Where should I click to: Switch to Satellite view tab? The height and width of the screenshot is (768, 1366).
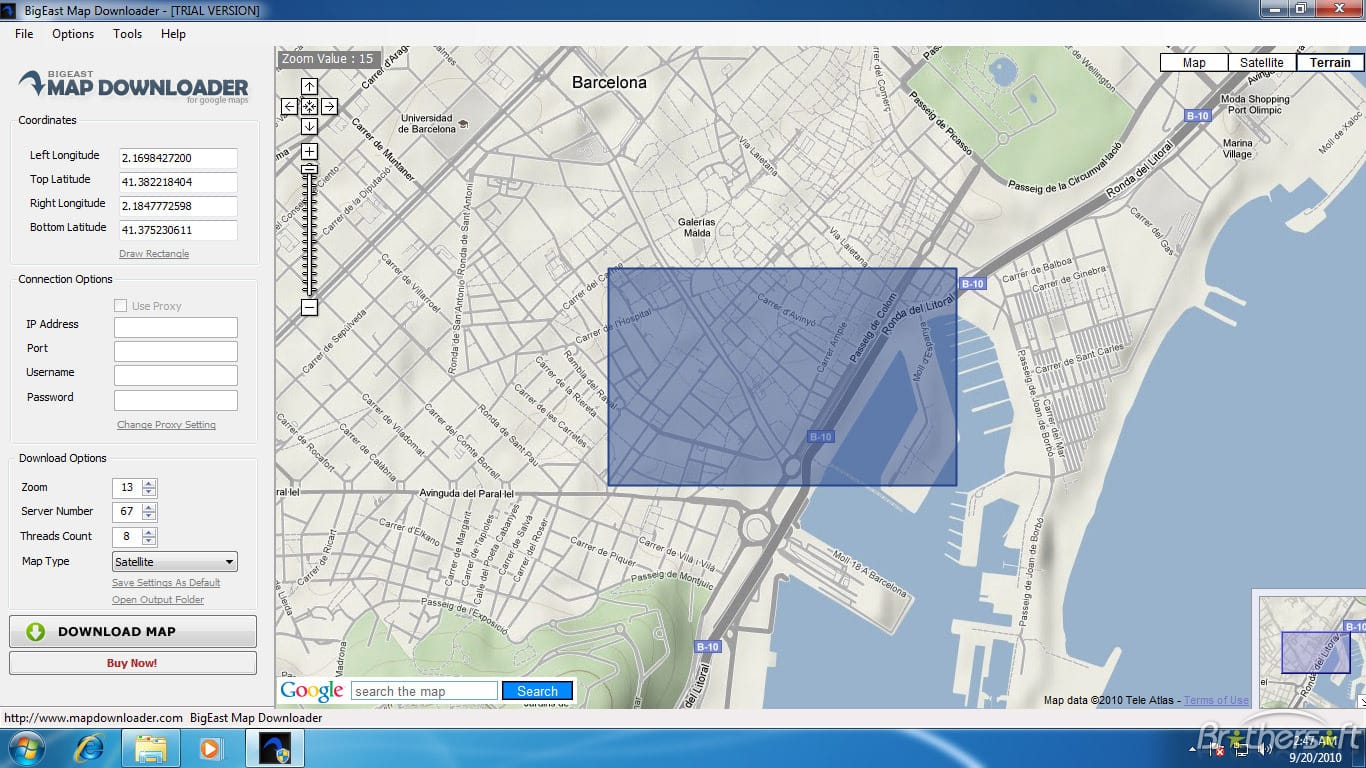pyautogui.click(x=1262, y=62)
